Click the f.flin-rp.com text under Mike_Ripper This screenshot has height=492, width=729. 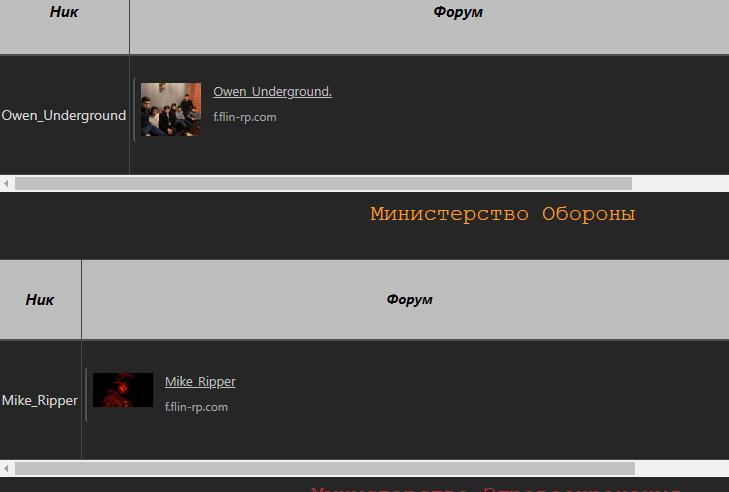pos(196,407)
